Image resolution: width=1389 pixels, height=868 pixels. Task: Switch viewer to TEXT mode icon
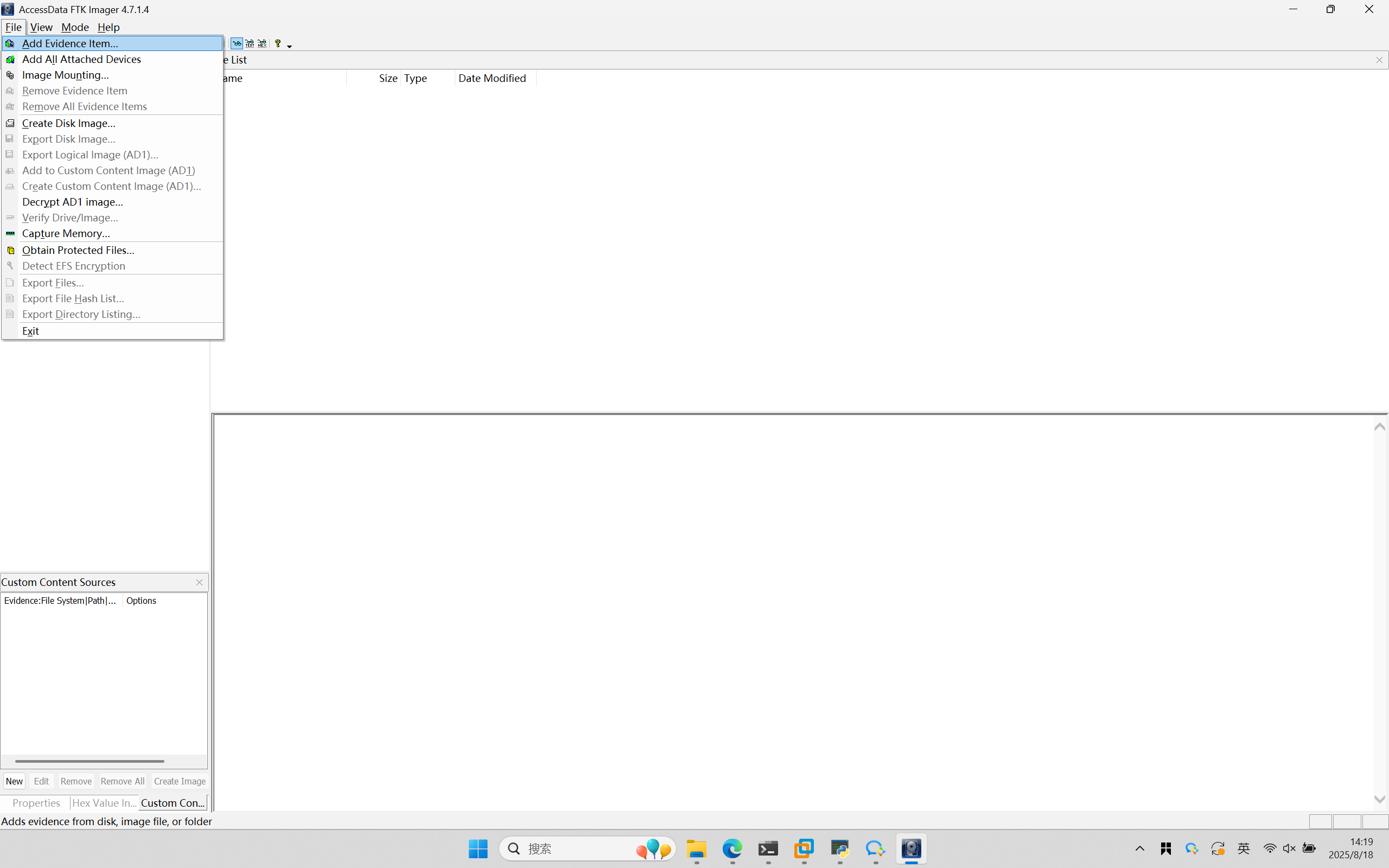tap(250, 43)
